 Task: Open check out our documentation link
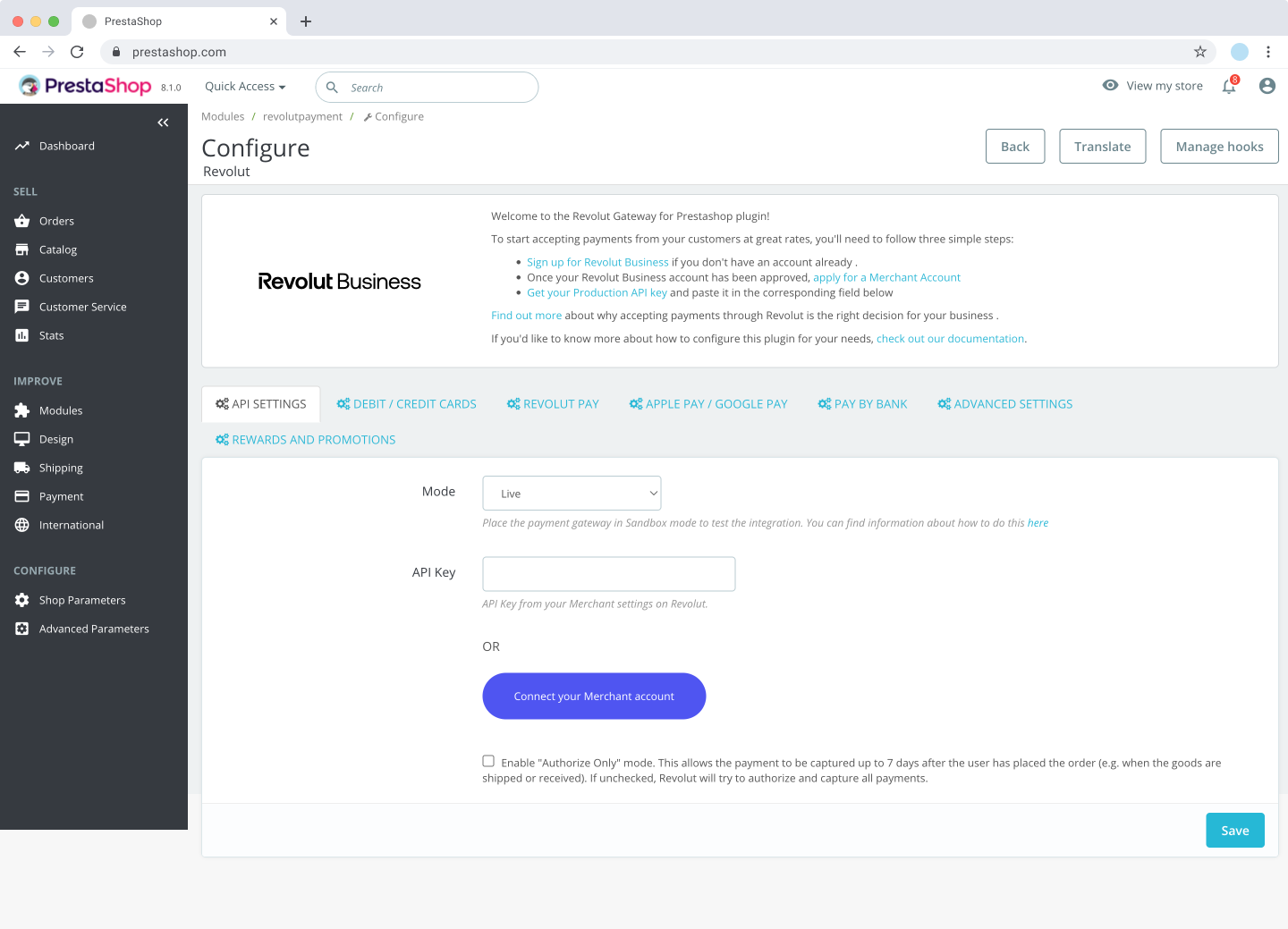pos(950,339)
